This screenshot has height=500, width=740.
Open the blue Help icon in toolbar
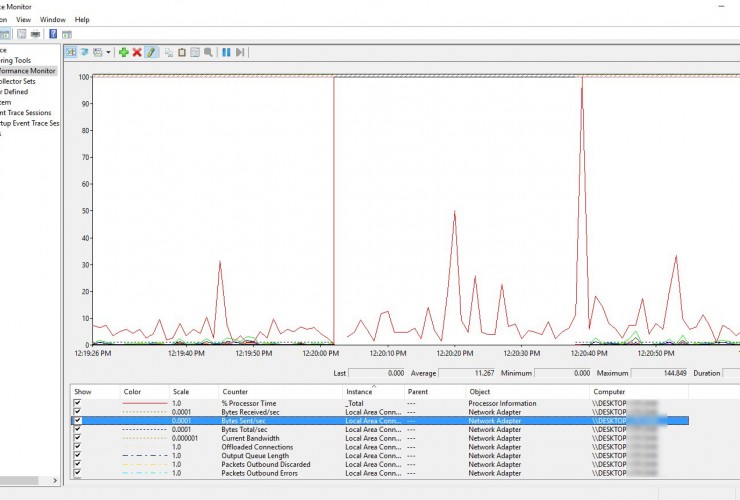pyautogui.click(x=53, y=34)
